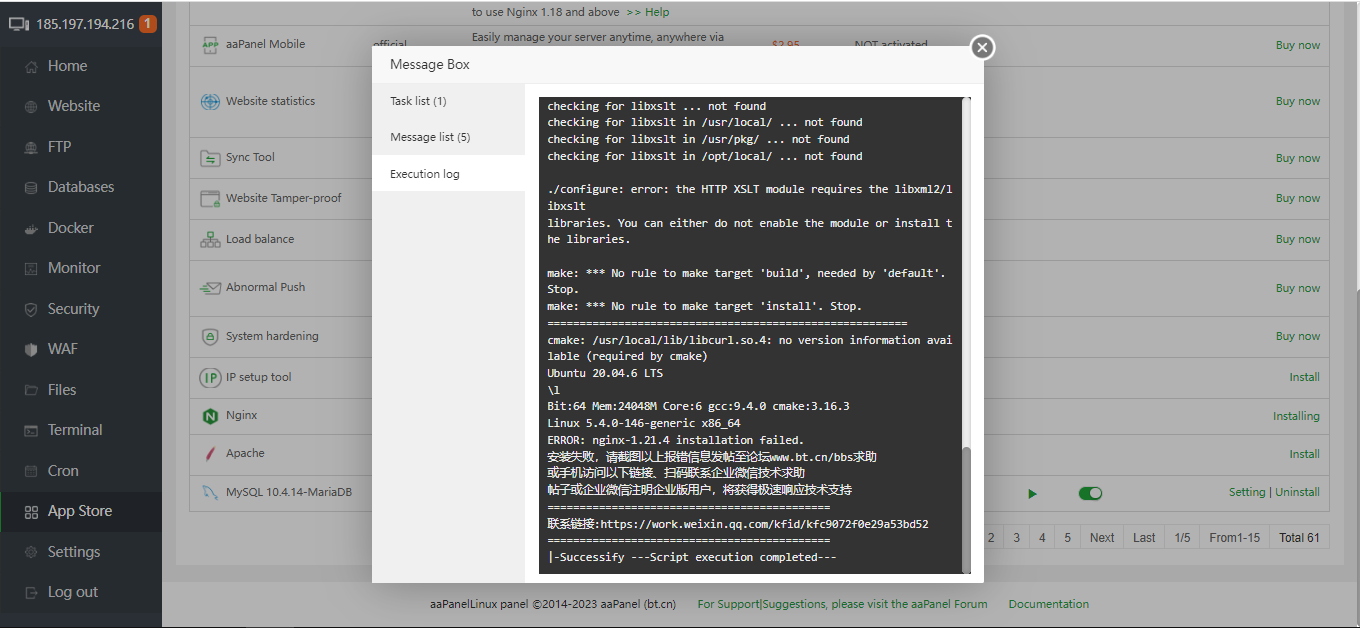Image resolution: width=1360 pixels, height=628 pixels.
Task: Click the Home sidebar icon
Action: (x=30, y=66)
